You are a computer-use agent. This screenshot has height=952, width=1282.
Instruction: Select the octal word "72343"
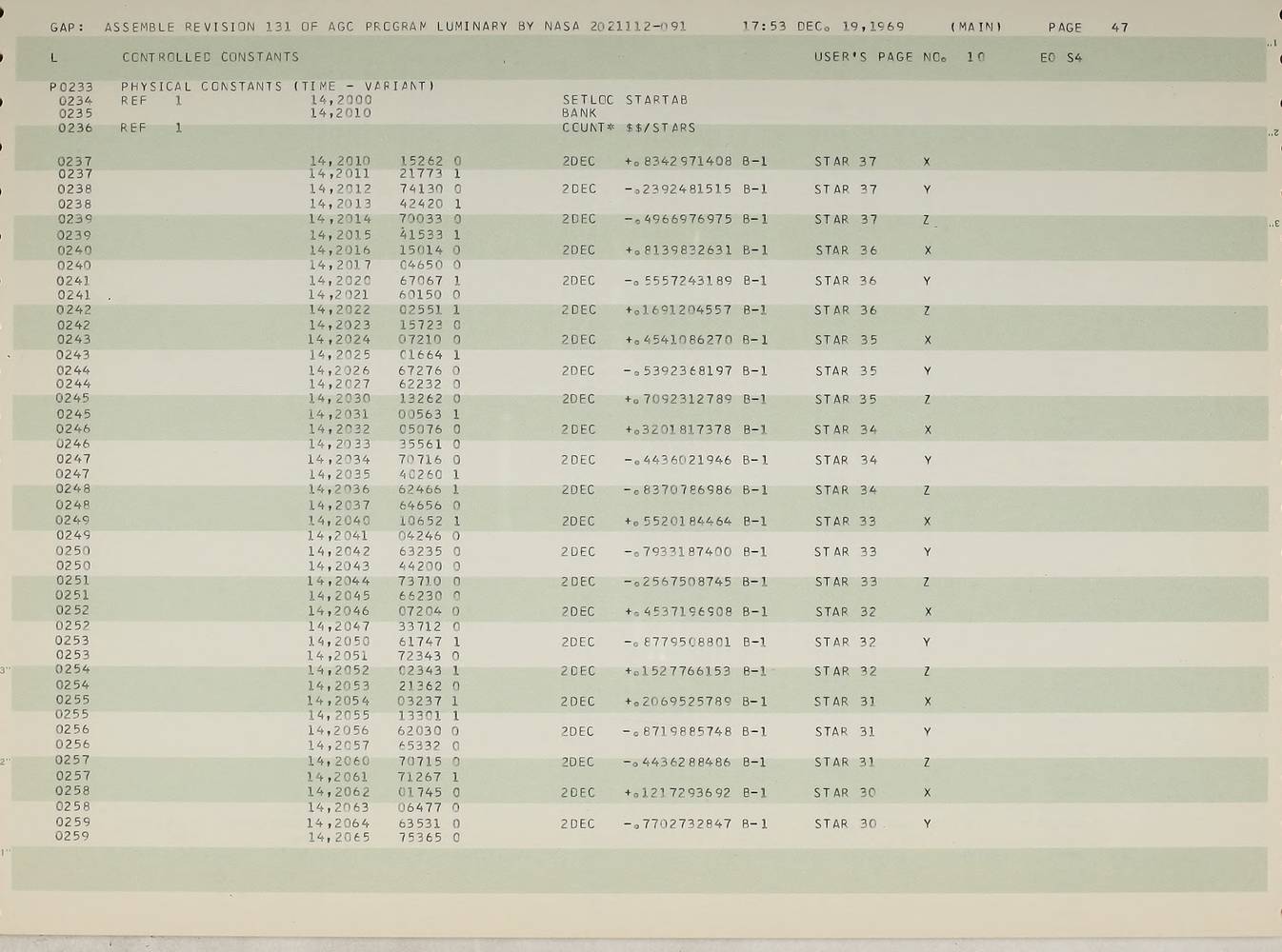[420, 656]
